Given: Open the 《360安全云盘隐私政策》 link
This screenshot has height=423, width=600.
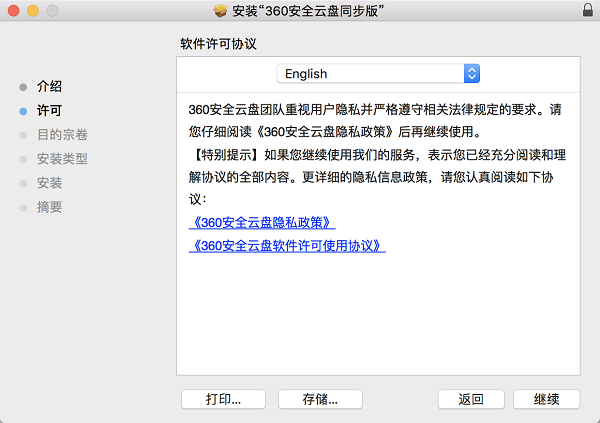Looking at the screenshot, I should pos(262,222).
